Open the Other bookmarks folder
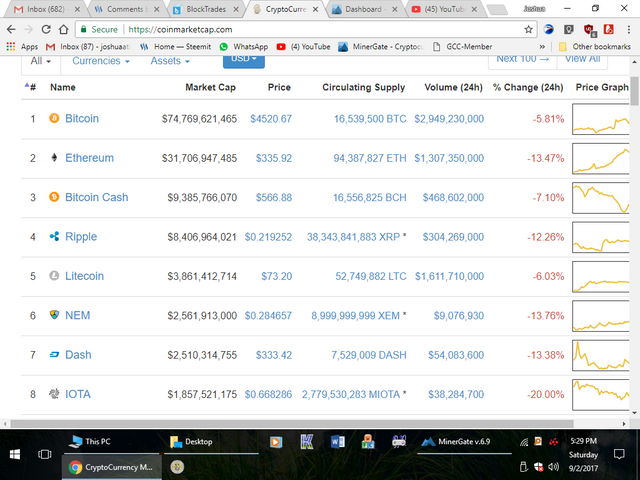Viewport: 640px width, 480px height. tap(595, 47)
